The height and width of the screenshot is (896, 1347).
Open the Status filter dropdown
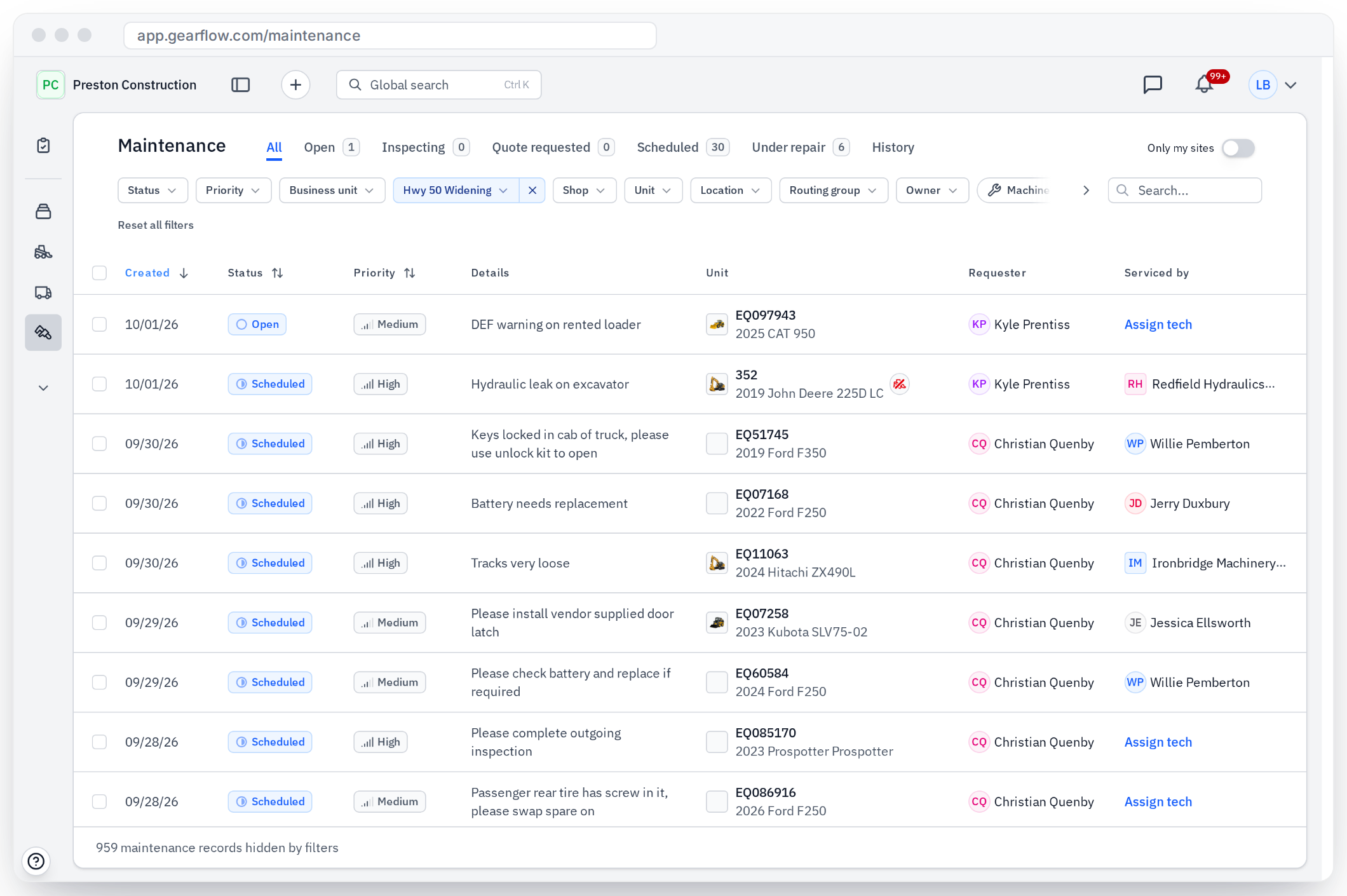152,190
